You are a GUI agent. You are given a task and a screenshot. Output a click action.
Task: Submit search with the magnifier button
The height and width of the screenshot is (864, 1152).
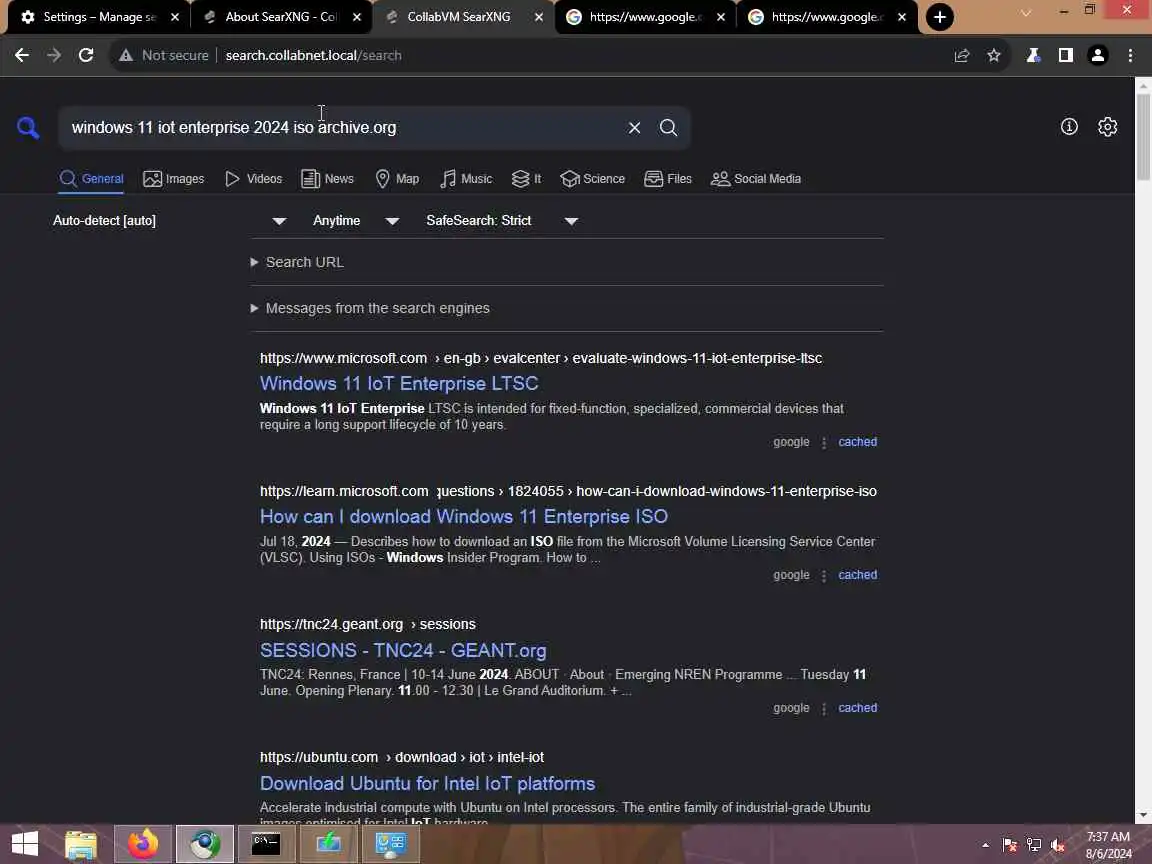click(x=668, y=128)
